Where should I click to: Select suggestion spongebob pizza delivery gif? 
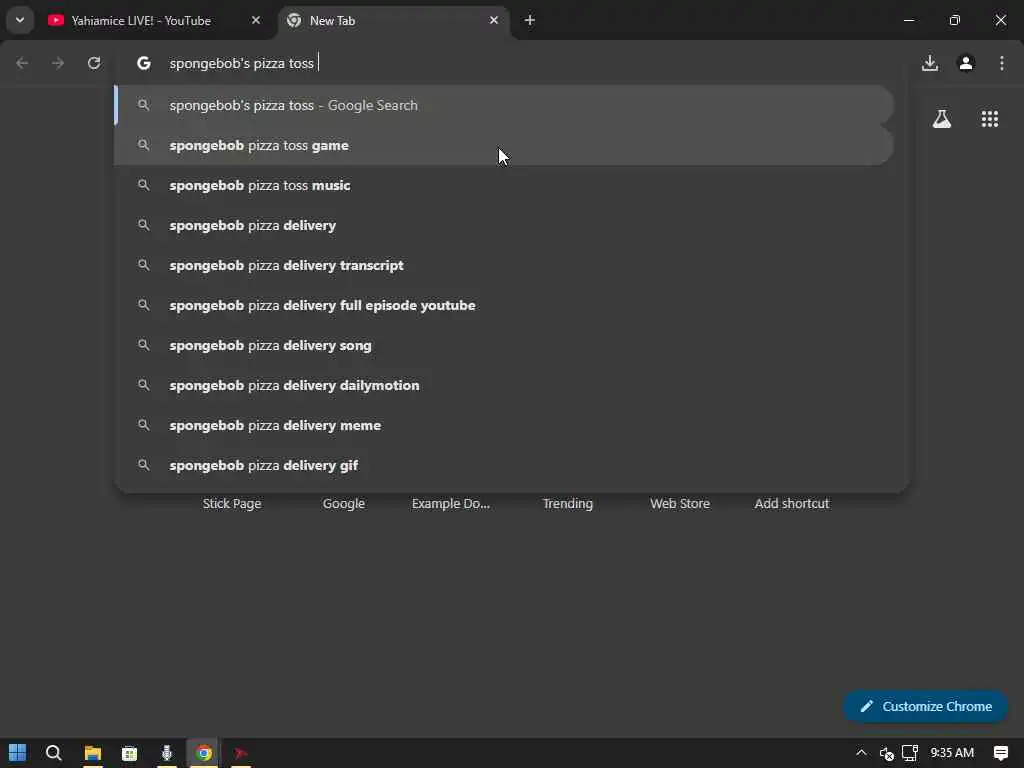click(x=504, y=465)
